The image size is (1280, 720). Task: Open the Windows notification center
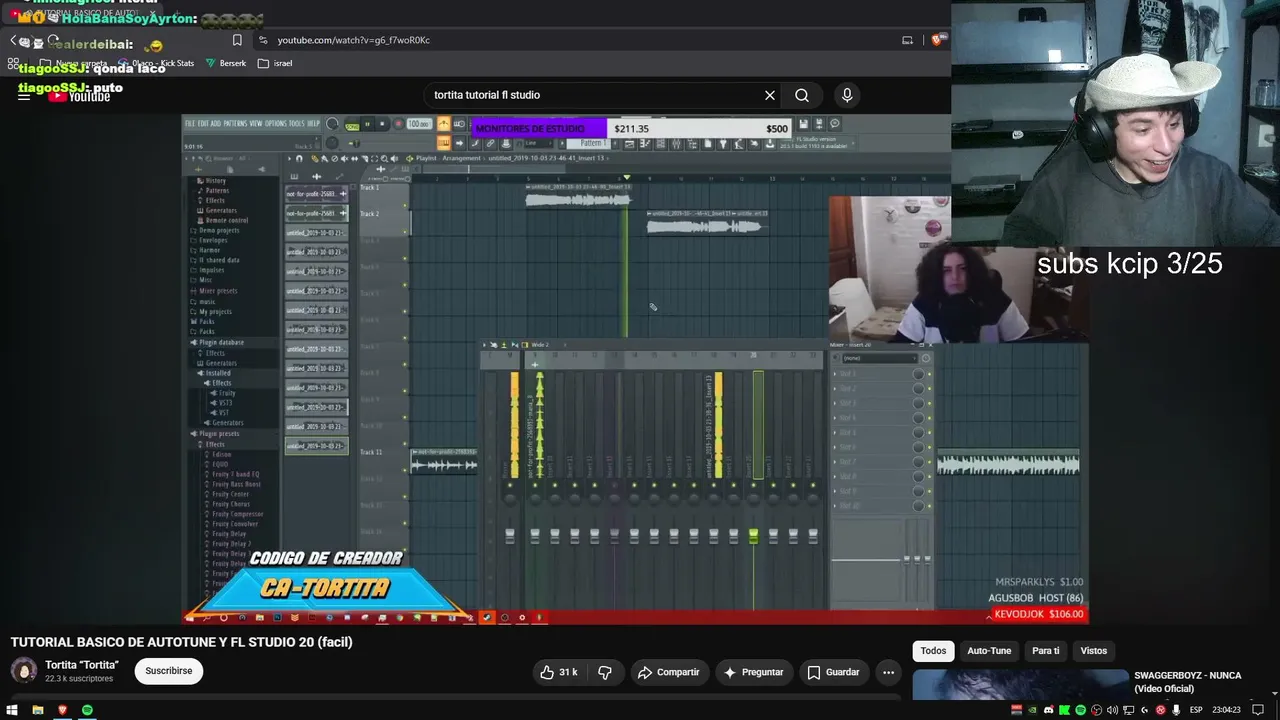tap(1258, 710)
